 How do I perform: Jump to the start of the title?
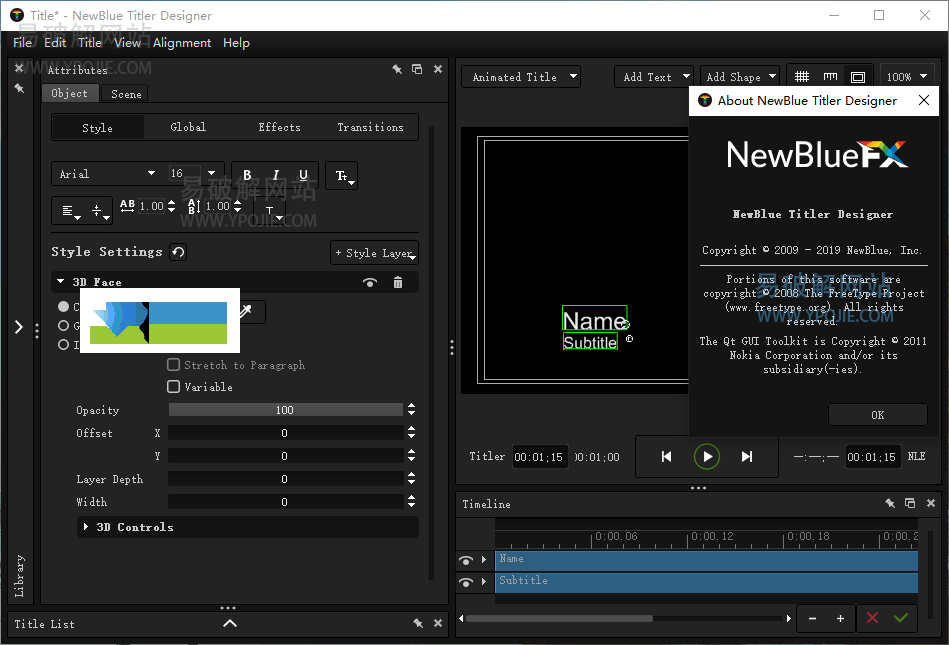tap(666, 457)
